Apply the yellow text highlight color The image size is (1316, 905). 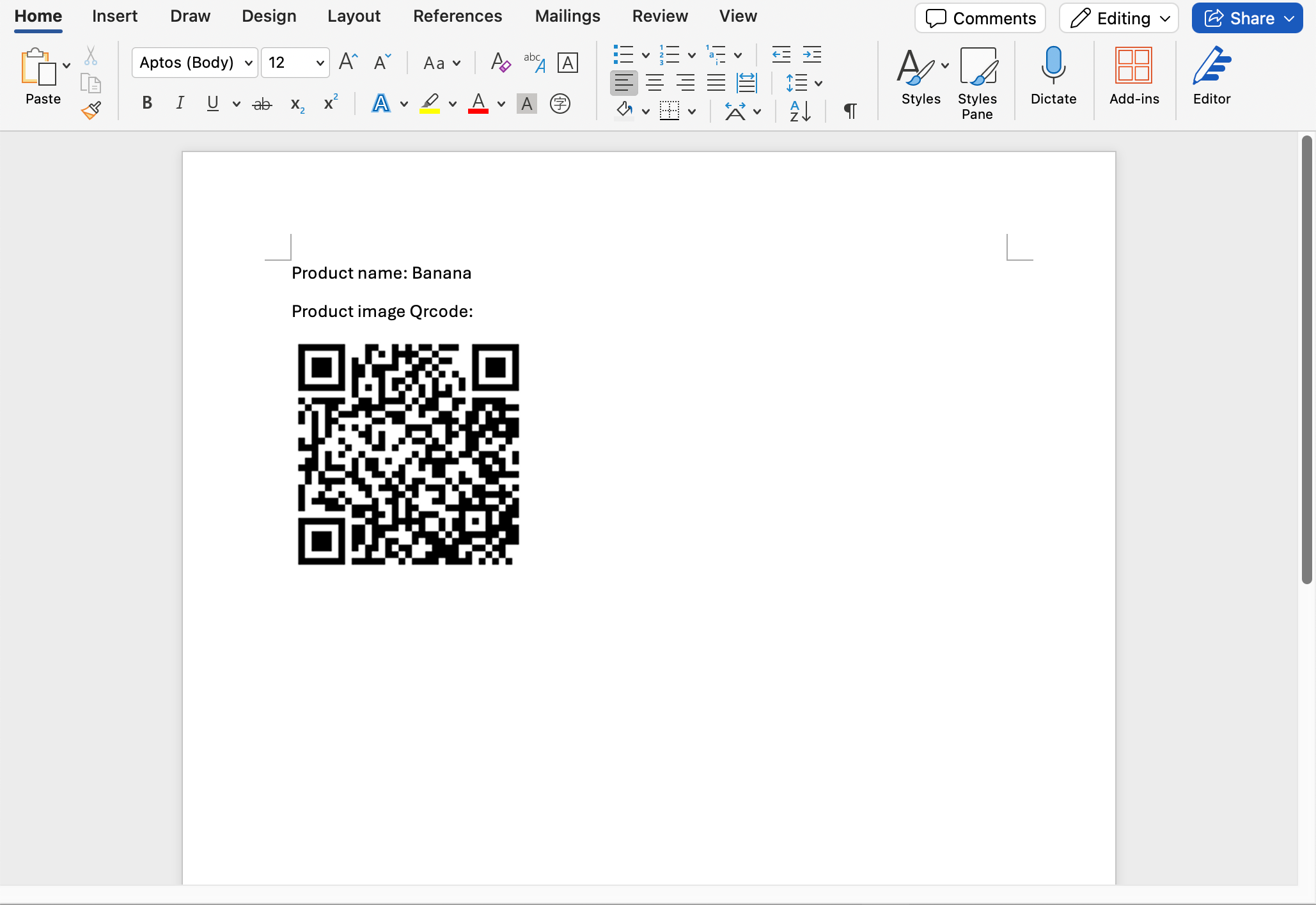point(430,103)
